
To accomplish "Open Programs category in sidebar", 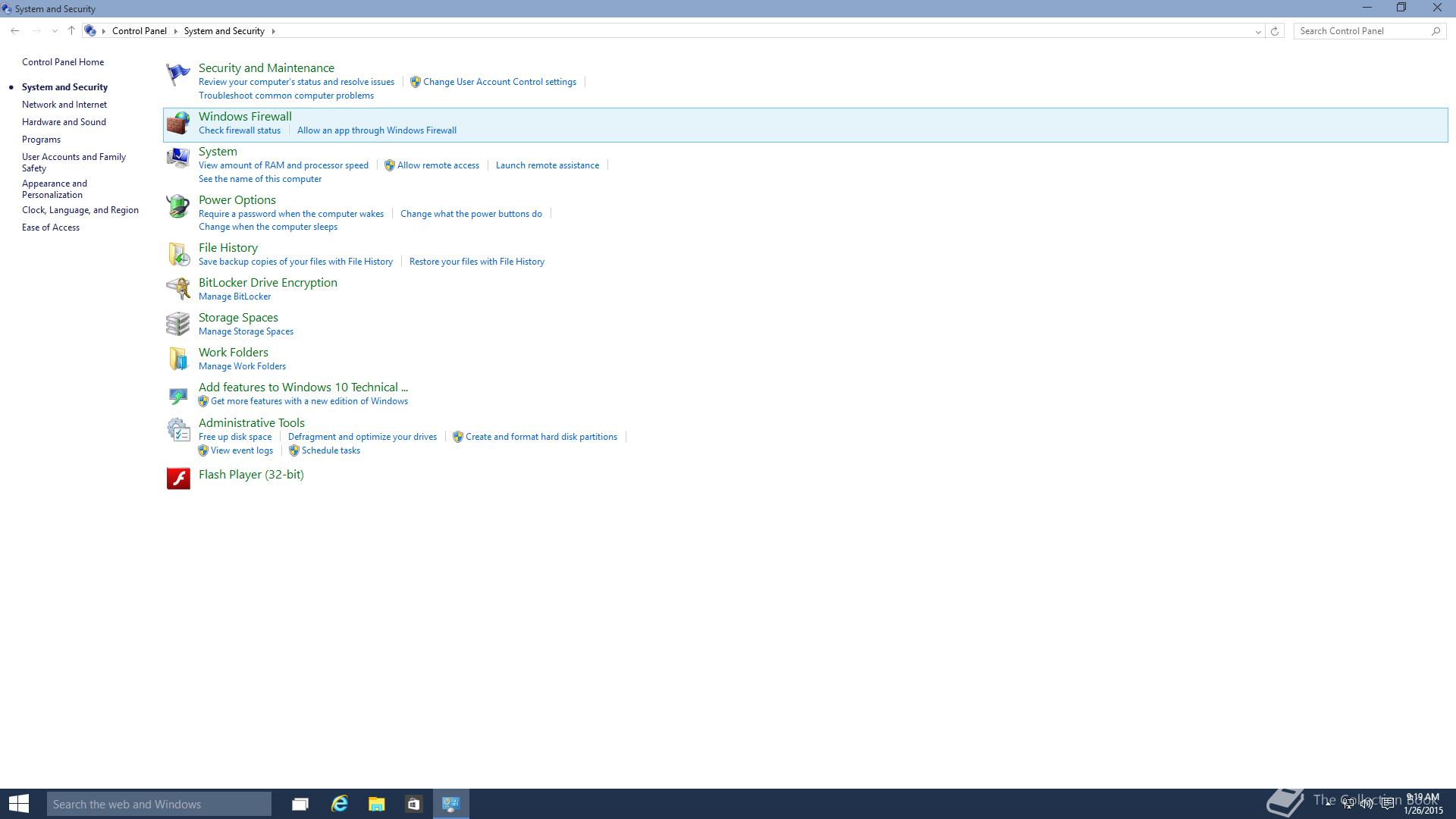I will click(41, 140).
